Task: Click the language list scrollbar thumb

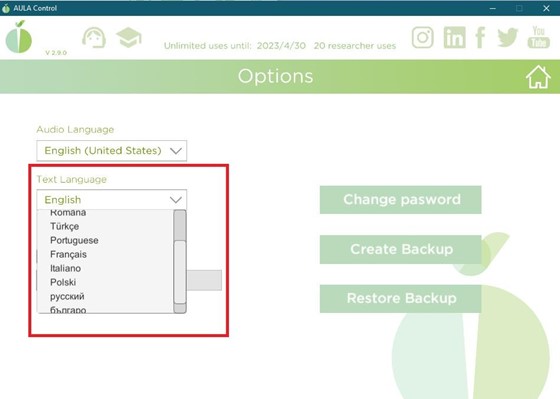Action: coord(180,272)
